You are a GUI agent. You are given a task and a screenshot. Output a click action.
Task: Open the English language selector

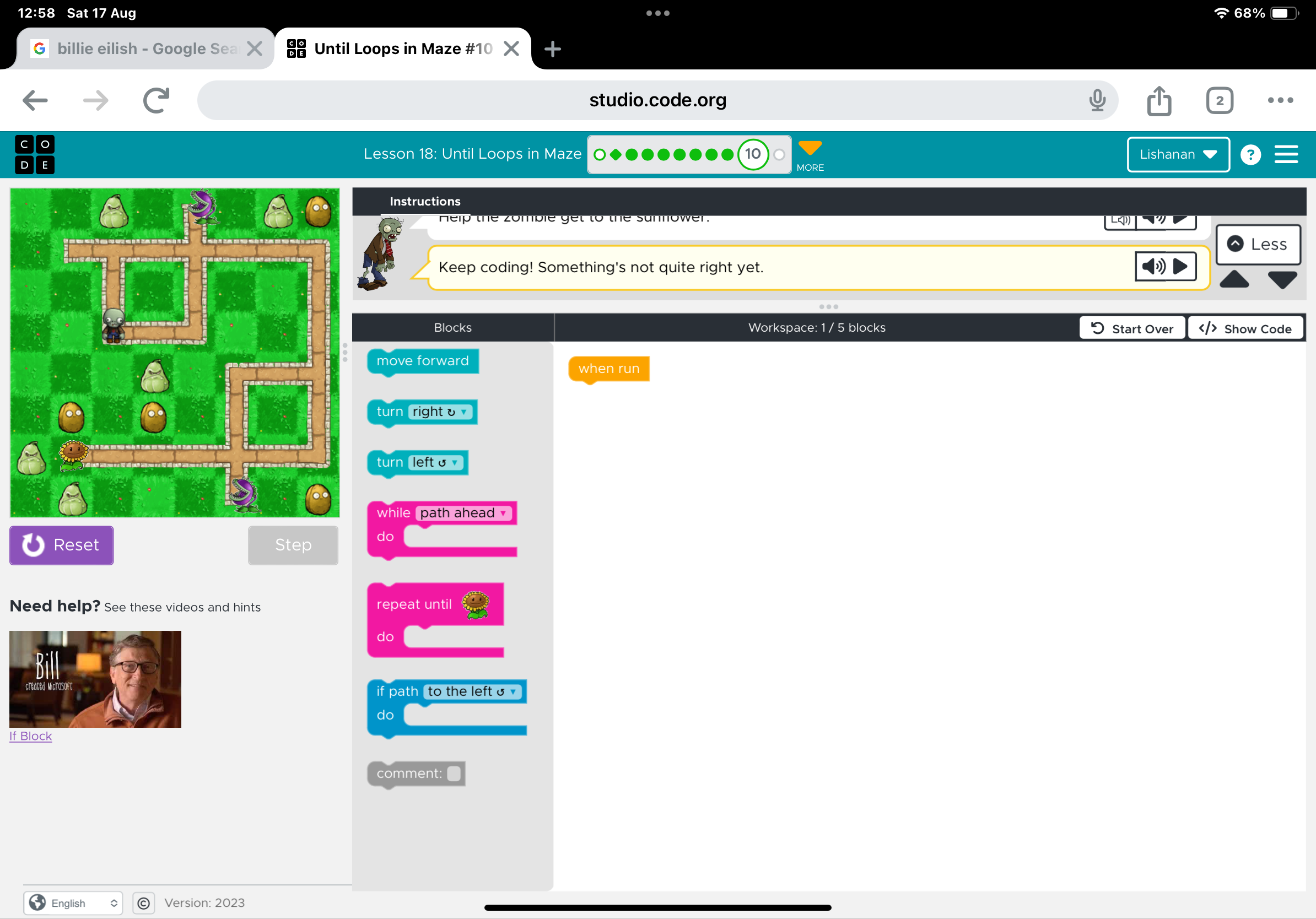[x=73, y=903]
